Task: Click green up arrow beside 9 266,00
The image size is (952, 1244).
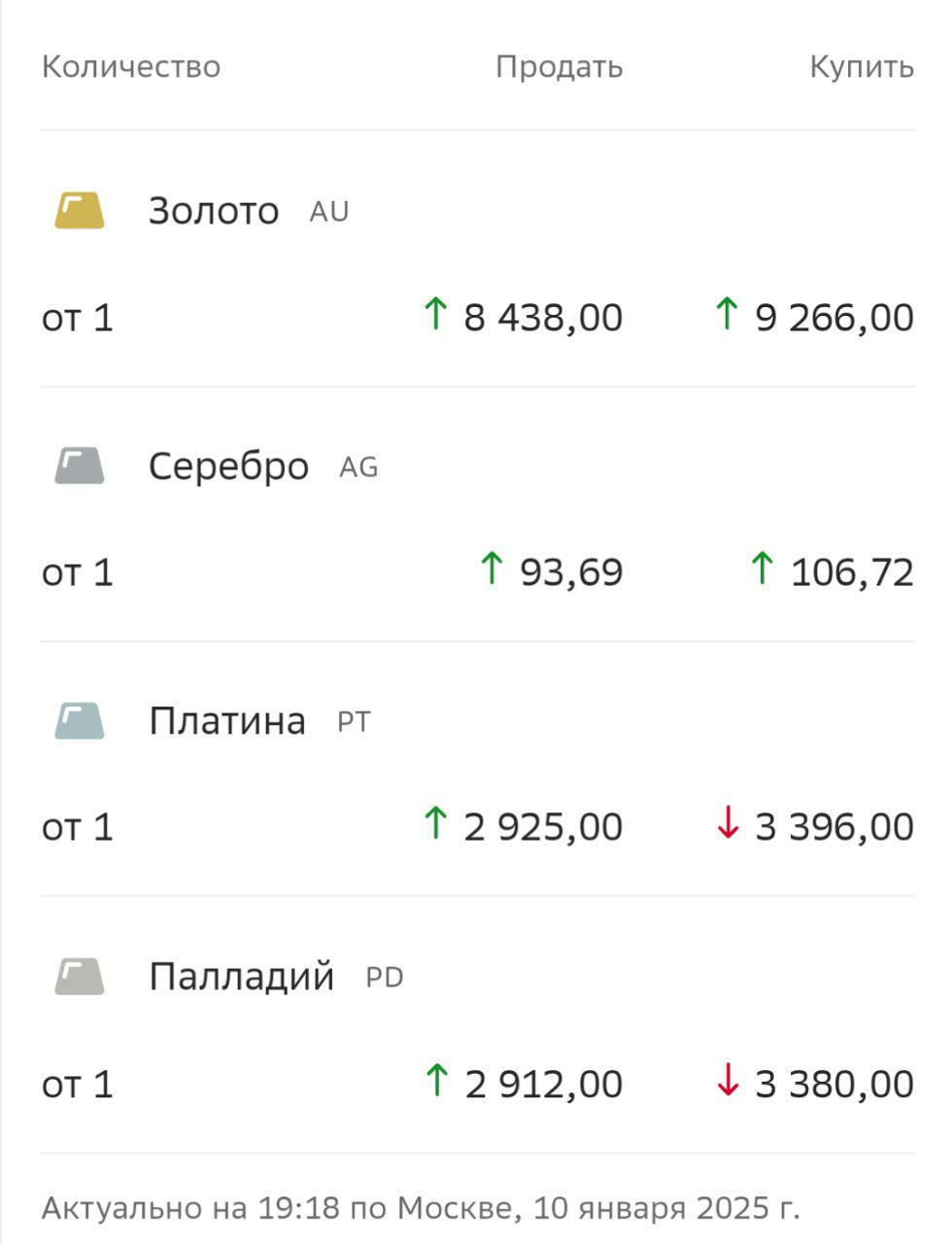Action: pyautogui.click(x=727, y=314)
